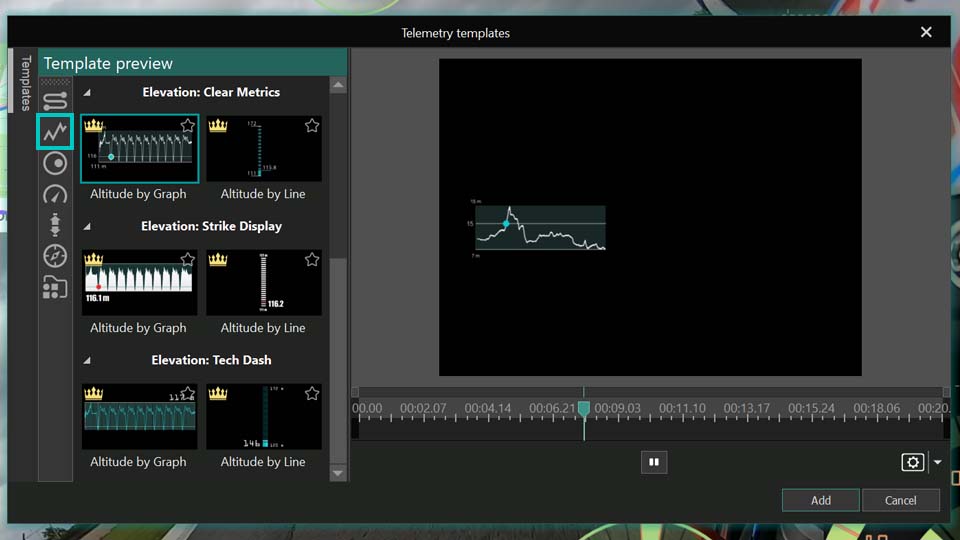
Task: Click the Add button
Action: pos(820,500)
